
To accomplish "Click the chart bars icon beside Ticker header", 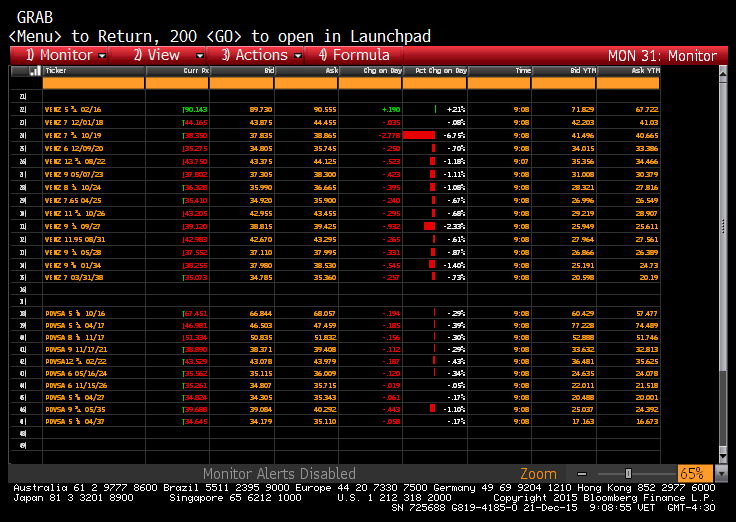I will click(34, 71).
